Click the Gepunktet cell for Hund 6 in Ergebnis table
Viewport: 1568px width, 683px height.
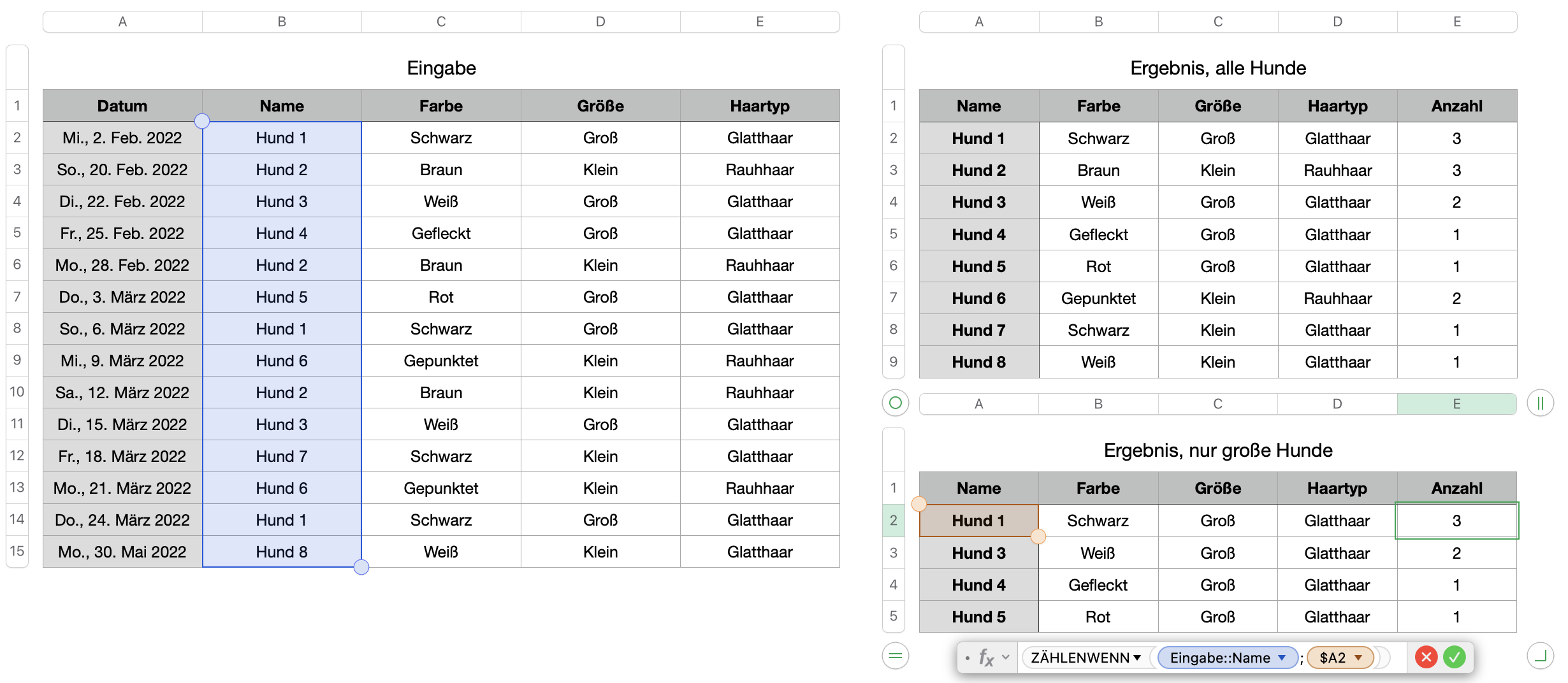point(1098,298)
